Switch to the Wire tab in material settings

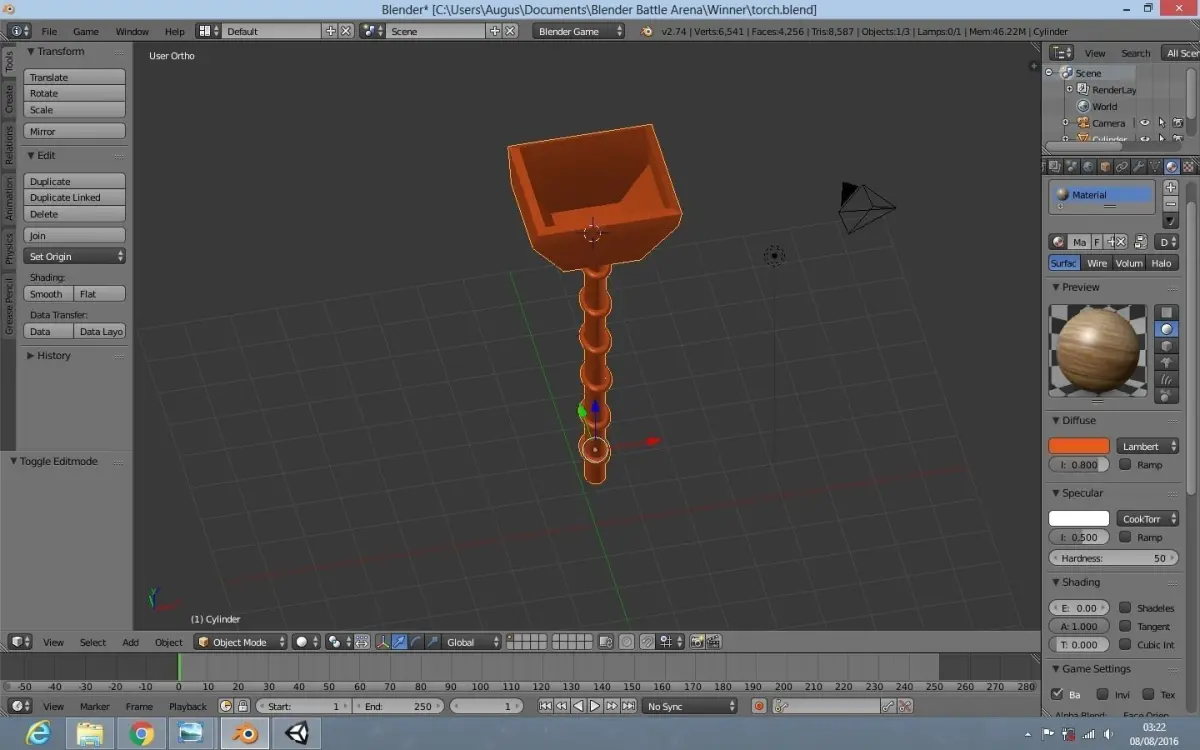1097,263
